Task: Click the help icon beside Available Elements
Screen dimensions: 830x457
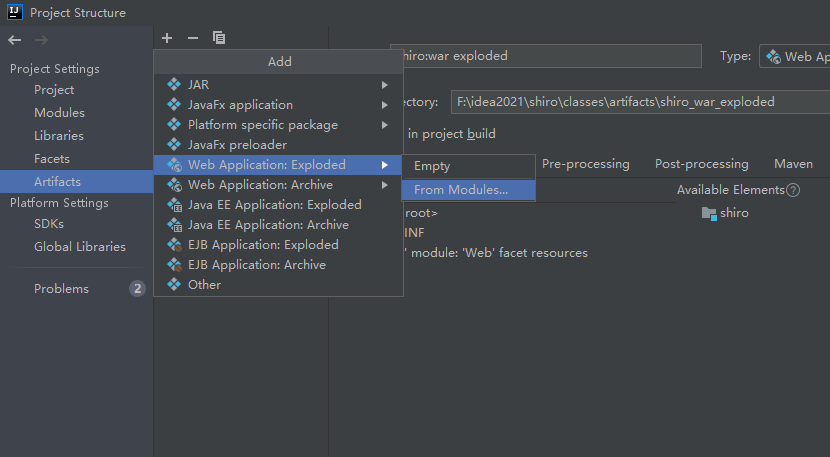Action: (793, 190)
